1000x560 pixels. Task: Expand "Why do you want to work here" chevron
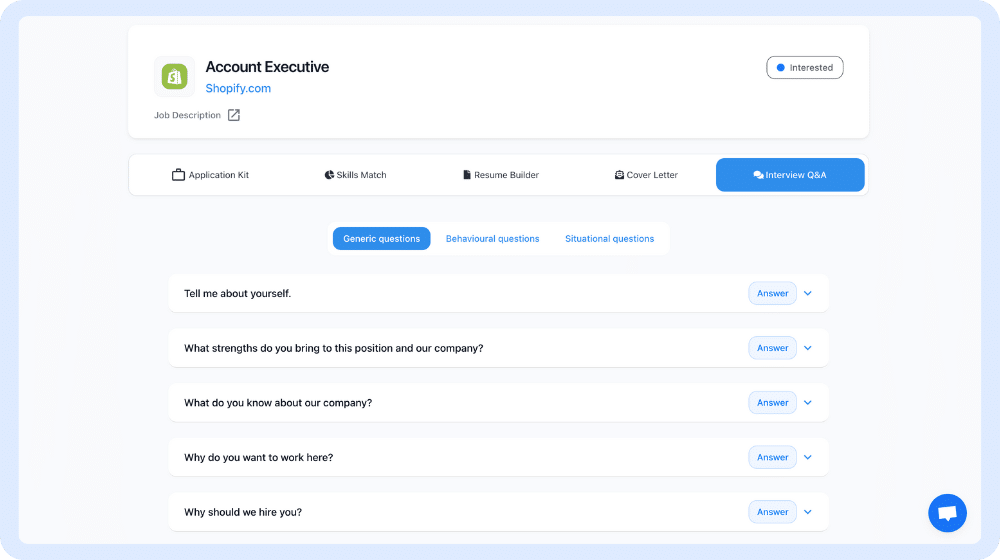tap(808, 457)
